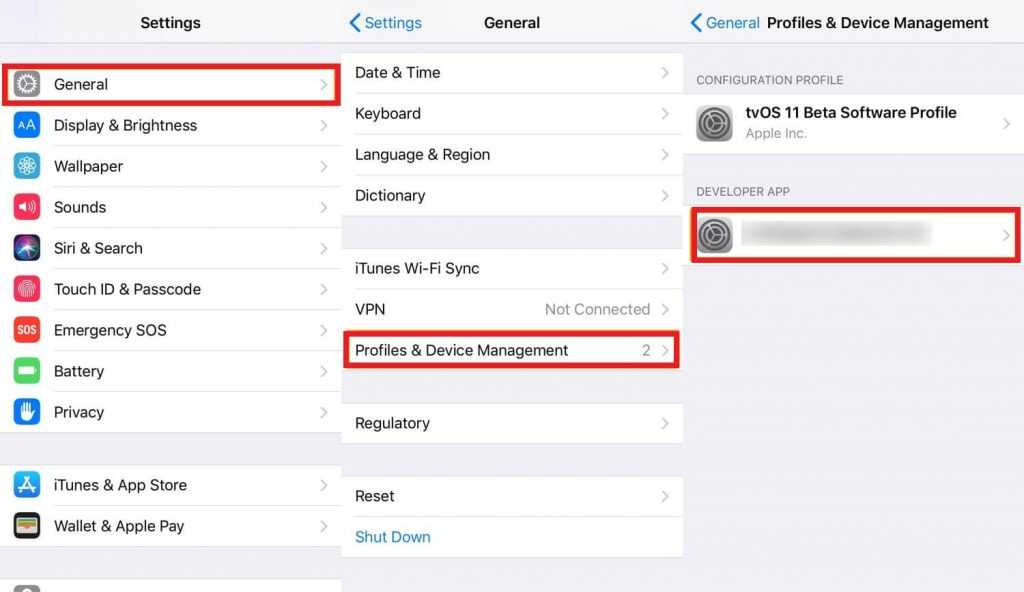Open Profiles & Device Management row chevron

[666, 351]
